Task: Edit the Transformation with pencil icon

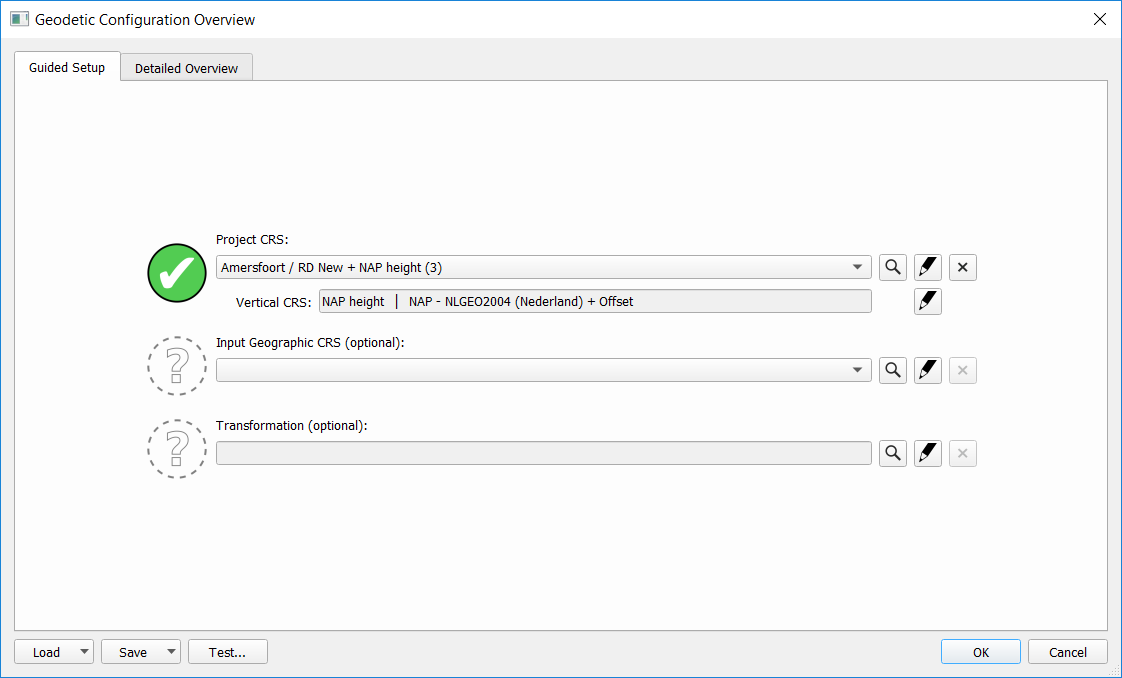Action: click(928, 453)
